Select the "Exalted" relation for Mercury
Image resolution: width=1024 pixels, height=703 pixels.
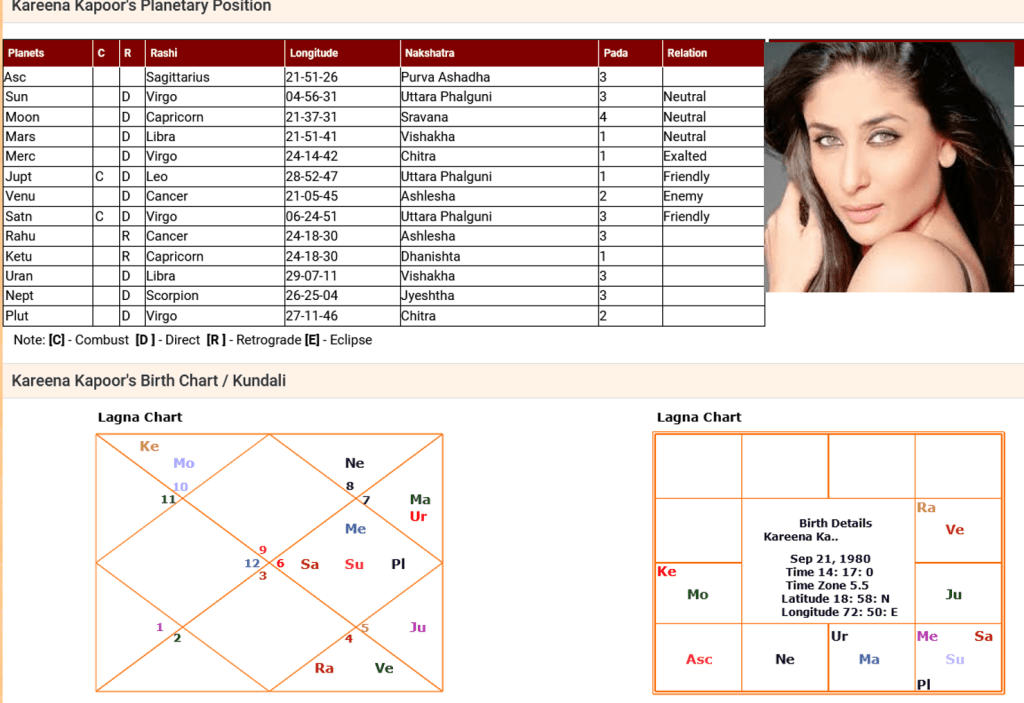[685, 156]
